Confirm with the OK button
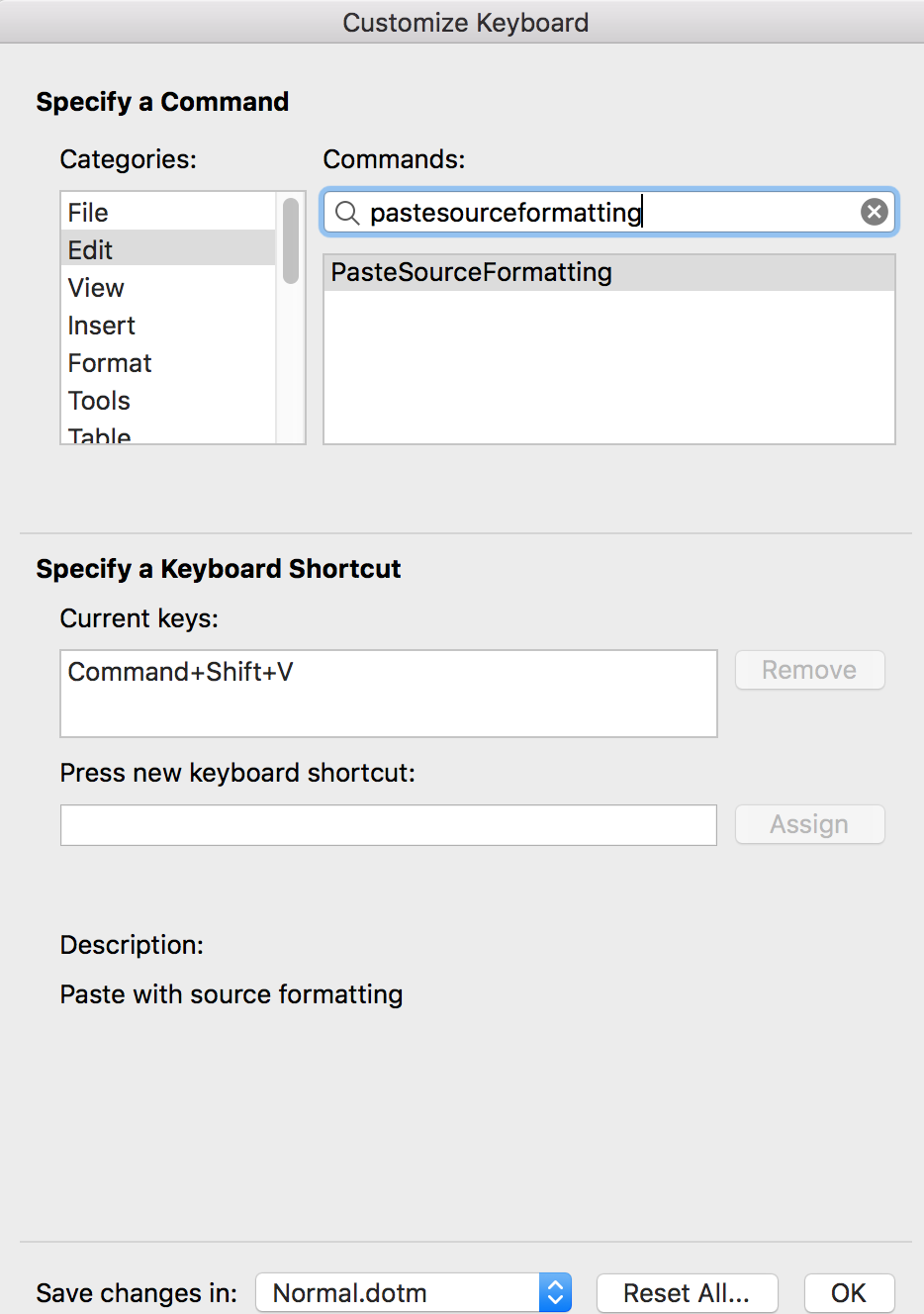 tap(849, 1293)
